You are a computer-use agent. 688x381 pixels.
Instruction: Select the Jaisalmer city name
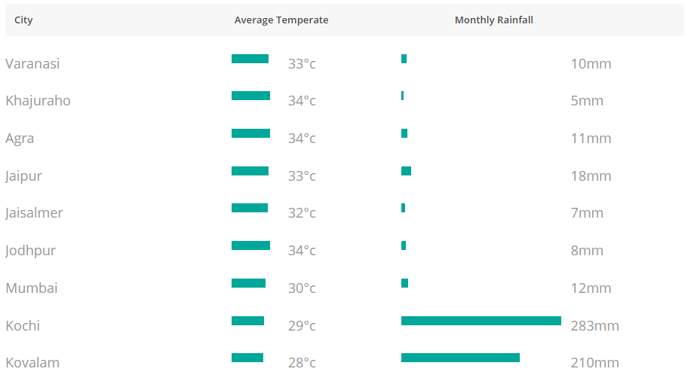pos(34,213)
